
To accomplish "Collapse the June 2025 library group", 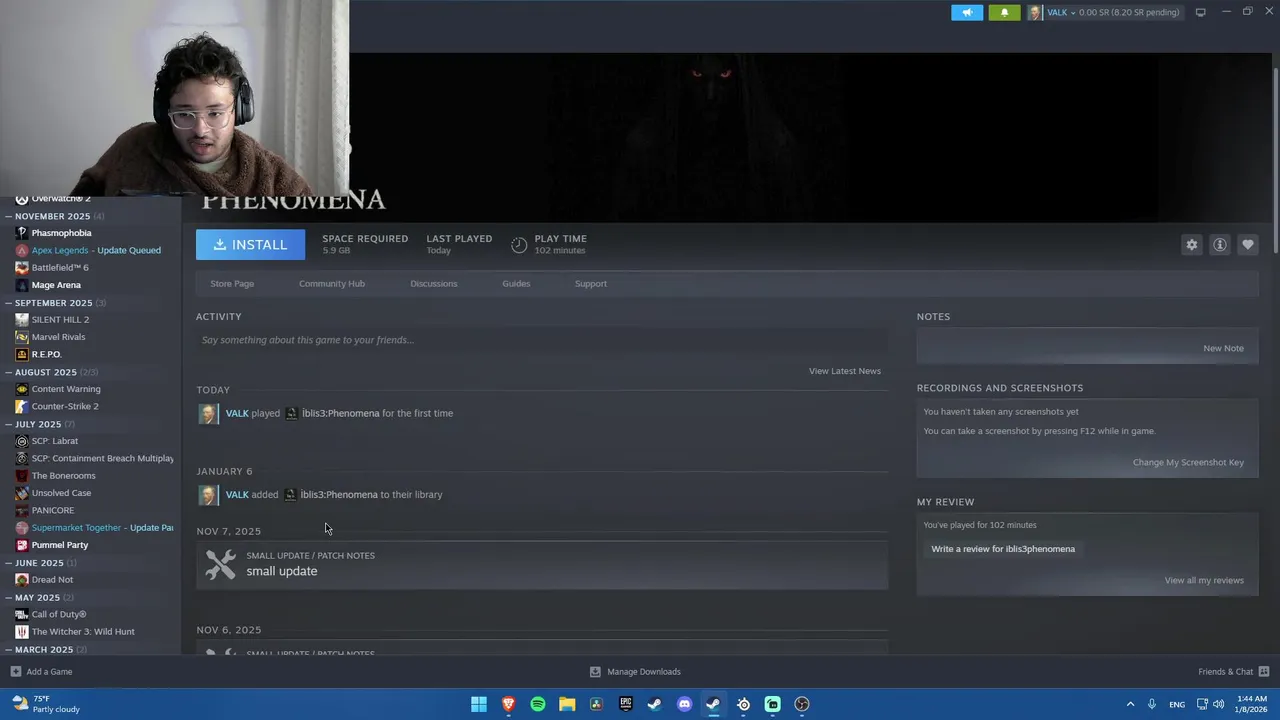I will pyautogui.click(x=9, y=563).
